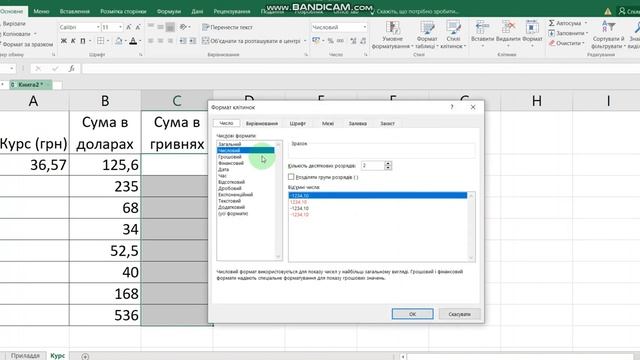Screen dimensions: 640x360
Task: Click the Percent style icon
Action: click(331, 41)
